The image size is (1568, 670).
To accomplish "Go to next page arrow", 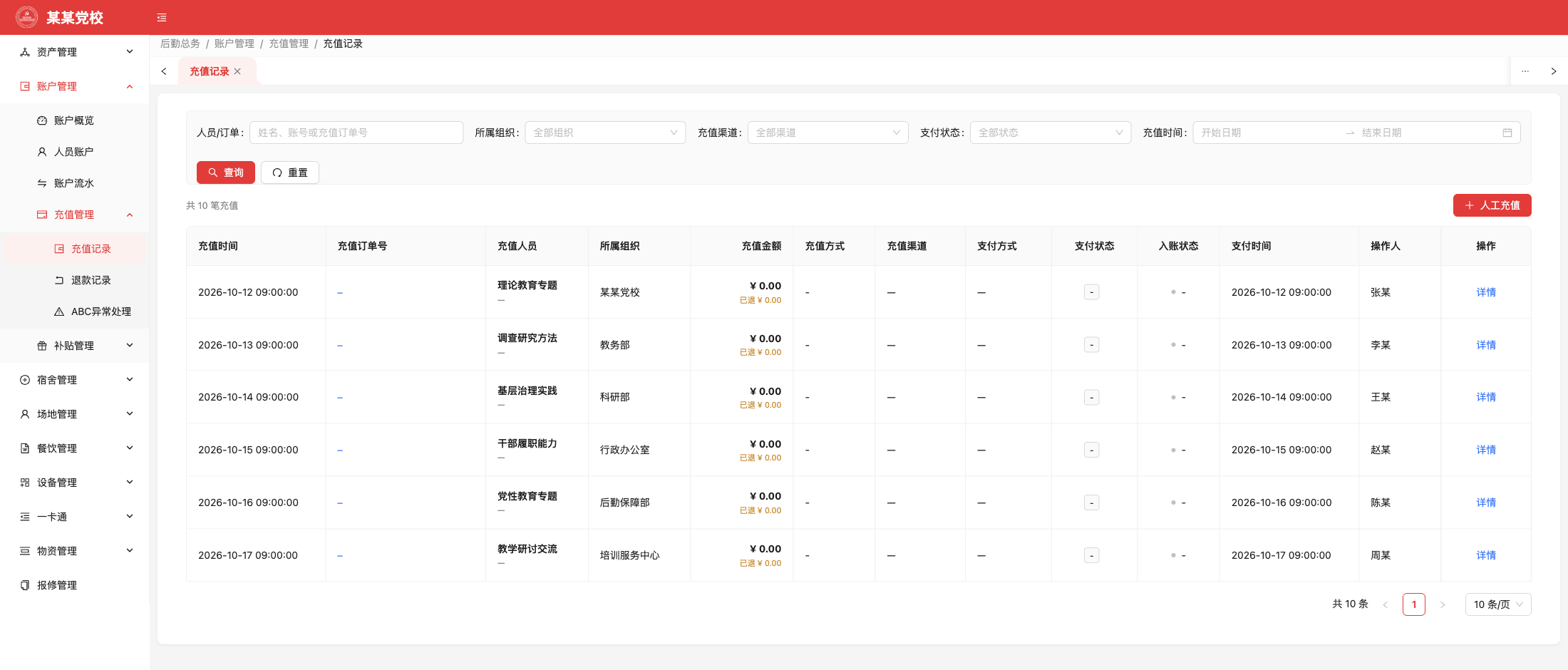I will 1443,604.
